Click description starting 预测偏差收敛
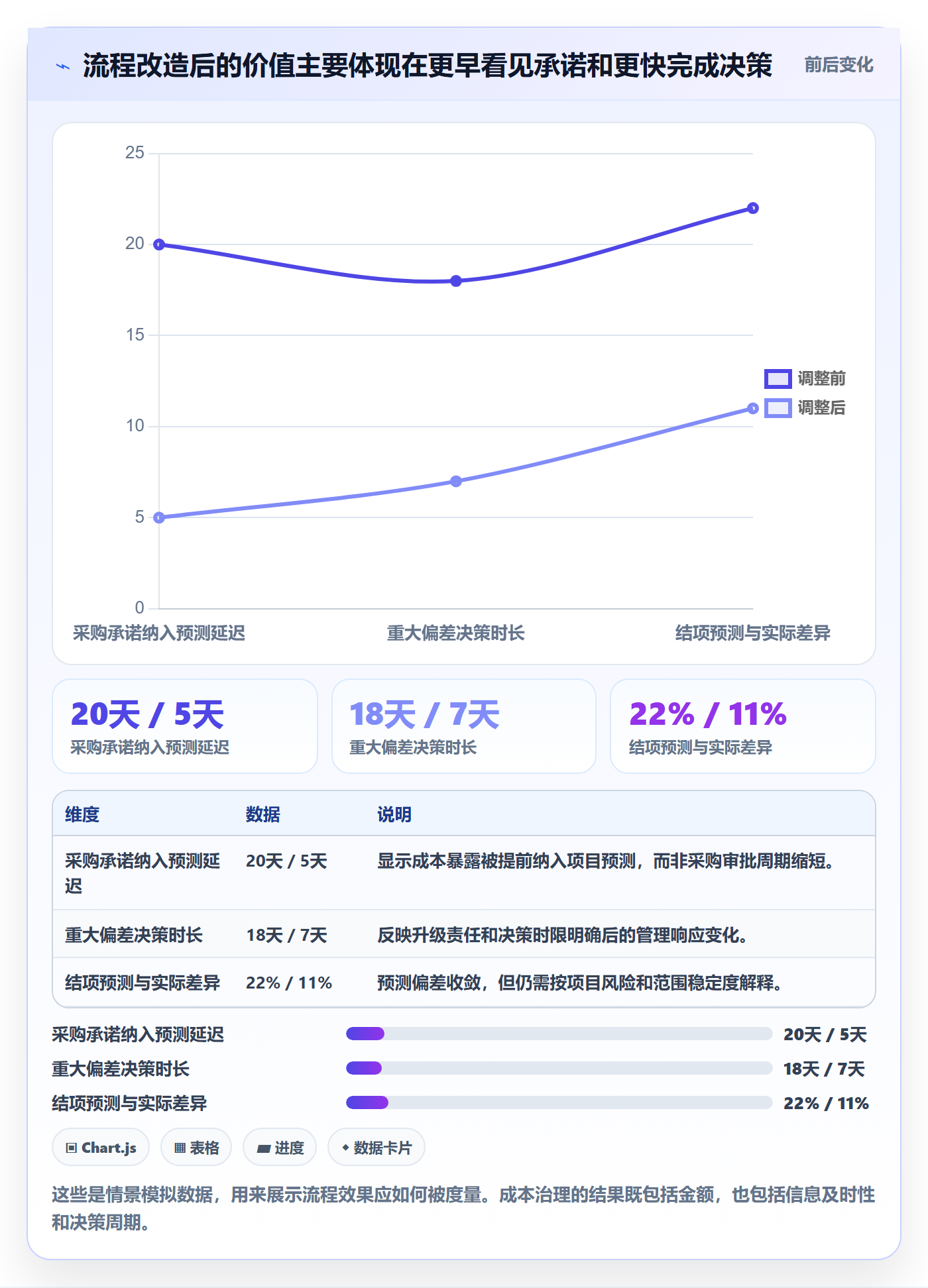The height and width of the screenshot is (1288, 928). pos(579,983)
